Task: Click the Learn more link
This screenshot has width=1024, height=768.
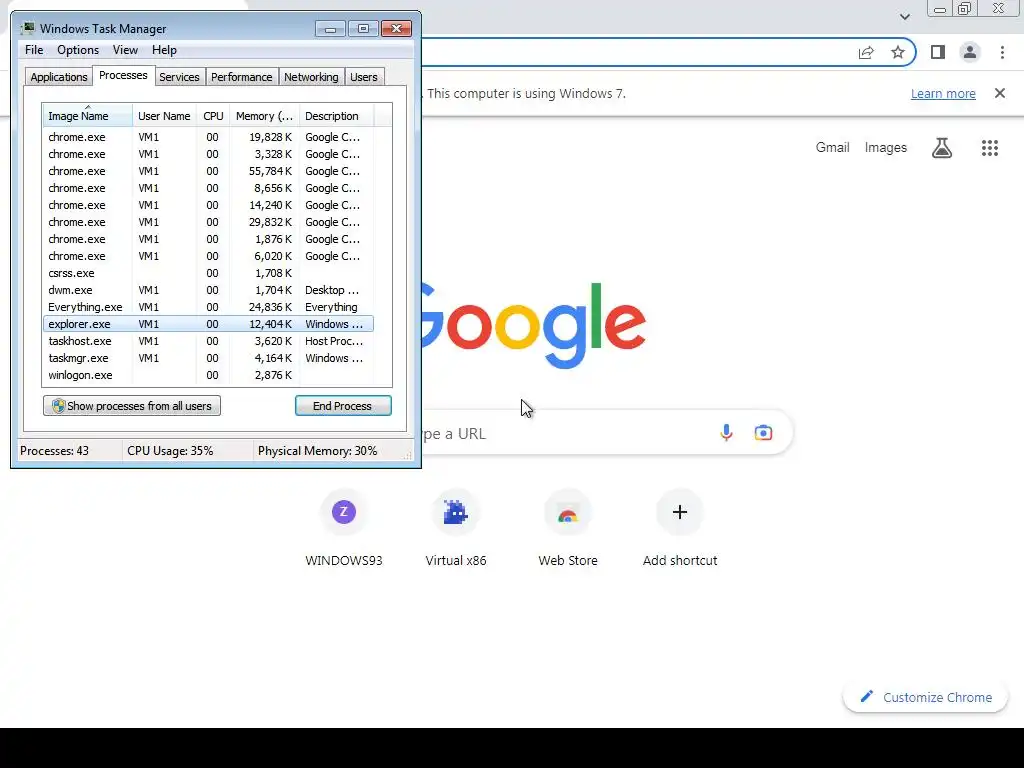Action: click(943, 93)
